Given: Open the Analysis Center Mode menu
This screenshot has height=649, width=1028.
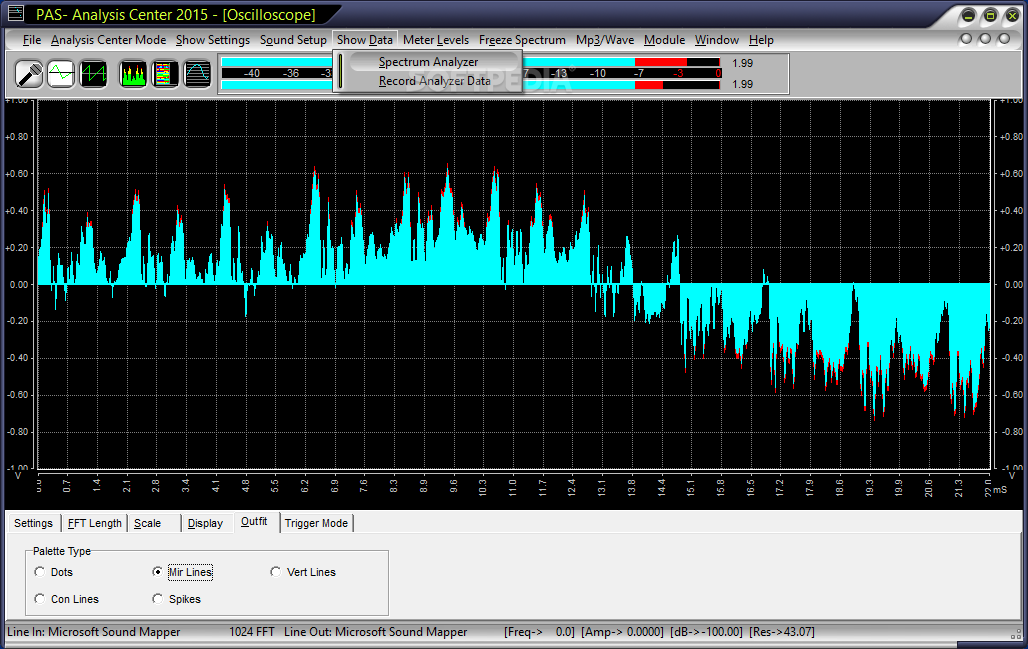Looking at the screenshot, I should 108,40.
